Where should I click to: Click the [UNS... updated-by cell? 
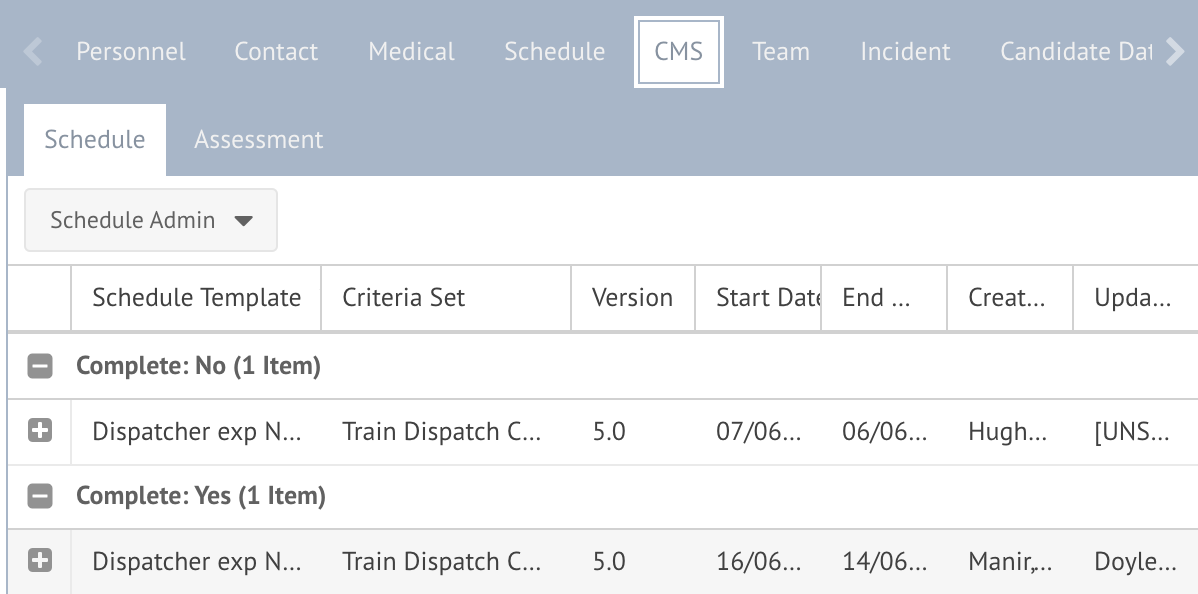click(1132, 432)
